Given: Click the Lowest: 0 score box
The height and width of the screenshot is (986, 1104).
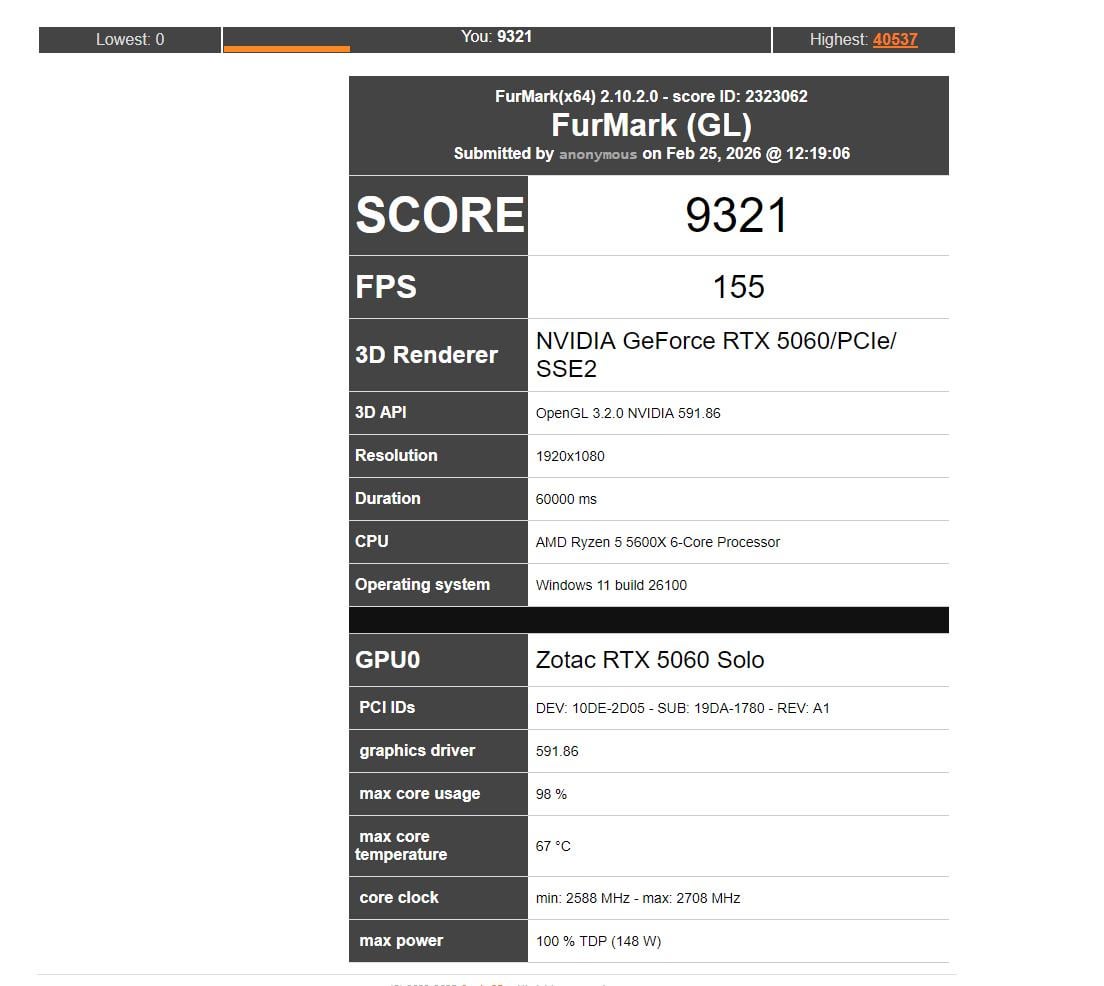Looking at the screenshot, I should (130, 40).
